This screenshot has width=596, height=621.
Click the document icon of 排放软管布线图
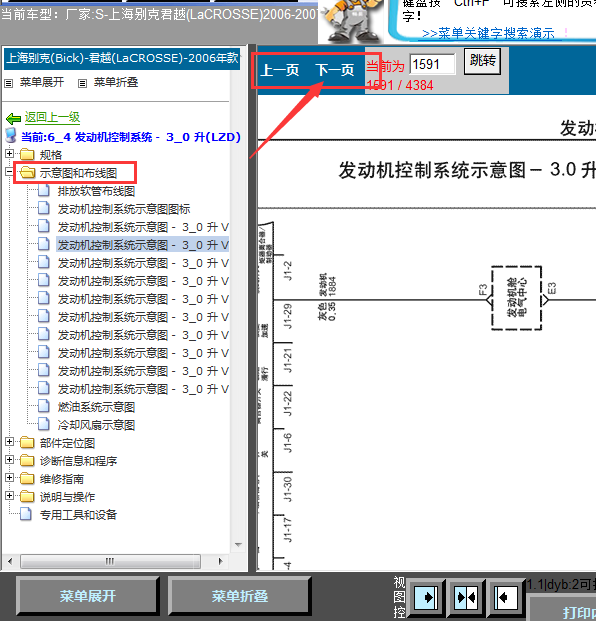tap(44, 190)
